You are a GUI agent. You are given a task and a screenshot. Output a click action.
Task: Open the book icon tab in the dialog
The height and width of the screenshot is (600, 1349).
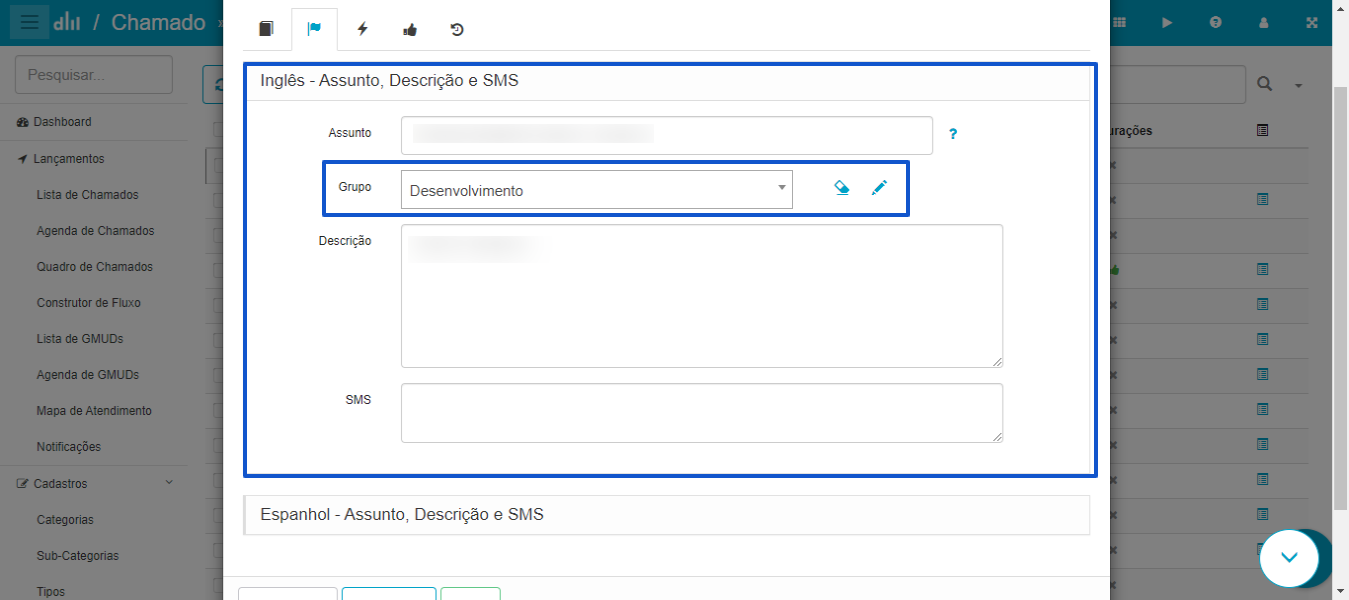tap(266, 29)
